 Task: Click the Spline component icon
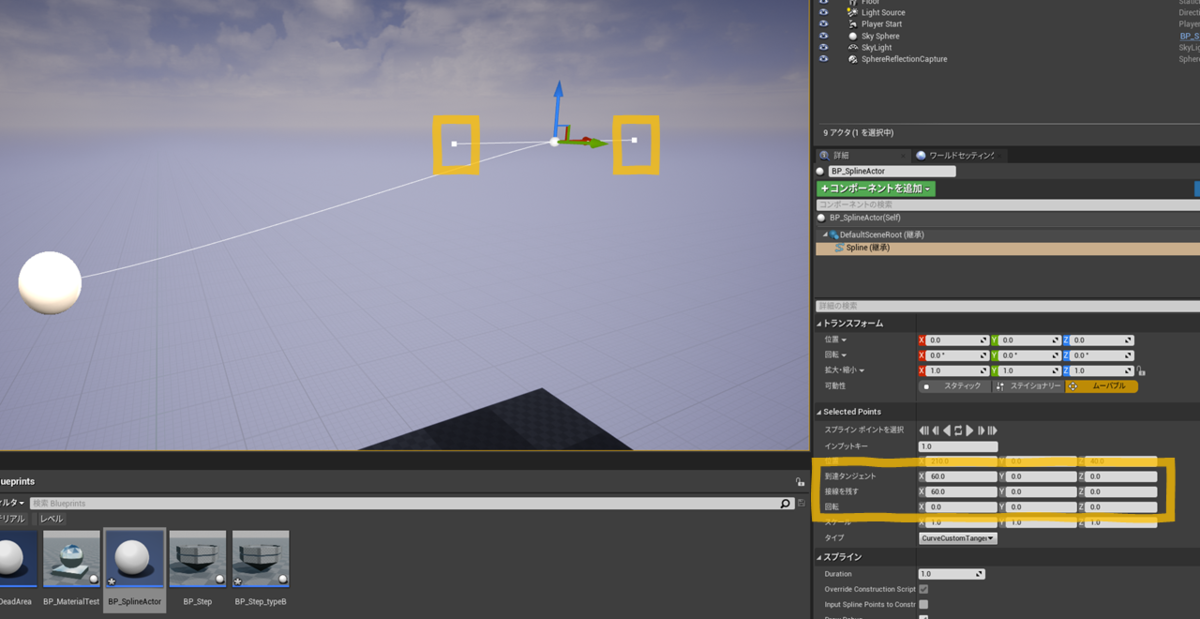click(x=839, y=247)
